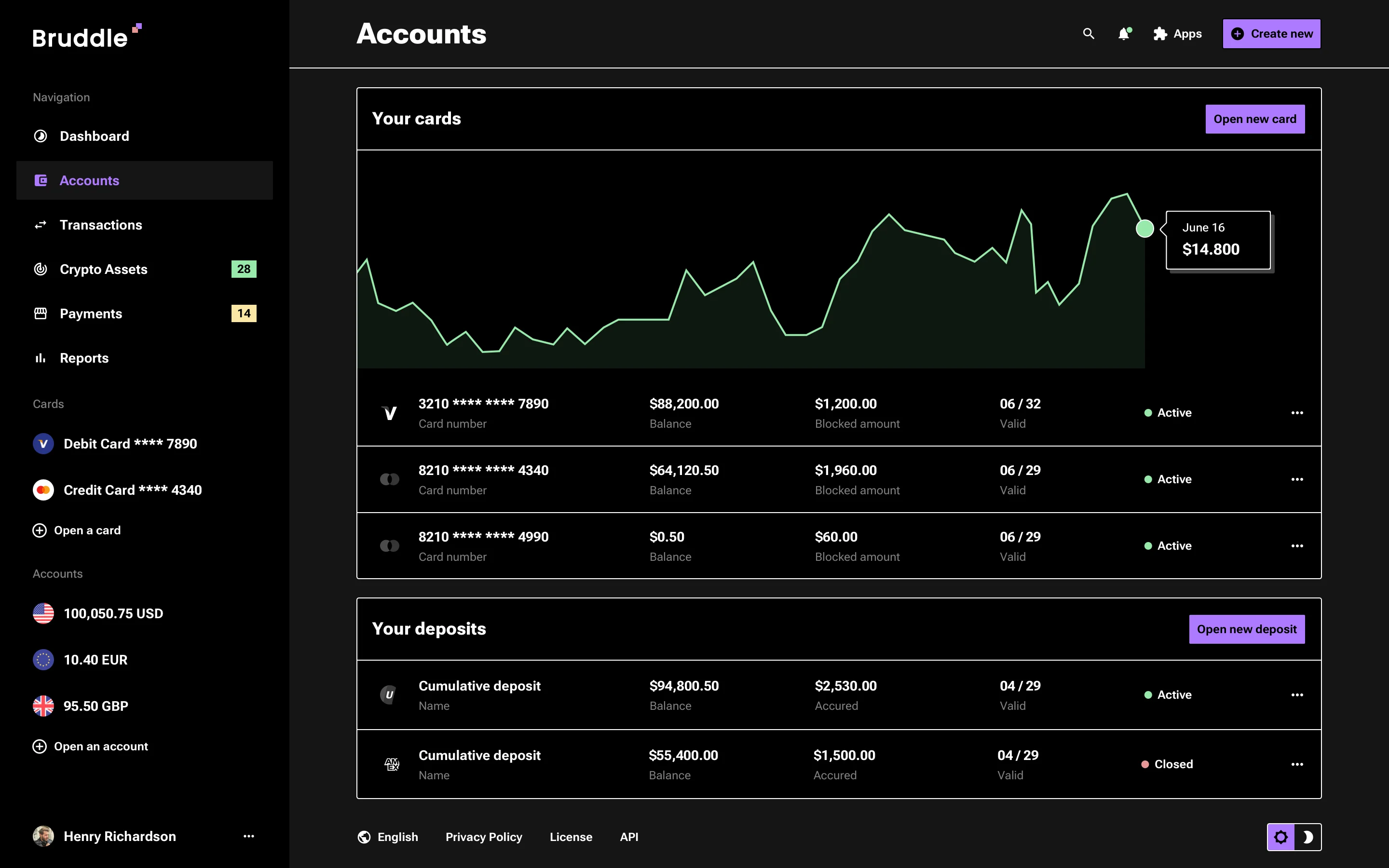Image resolution: width=1389 pixels, height=868 pixels.
Task: Click the Reports bar chart icon
Action: (x=40, y=358)
